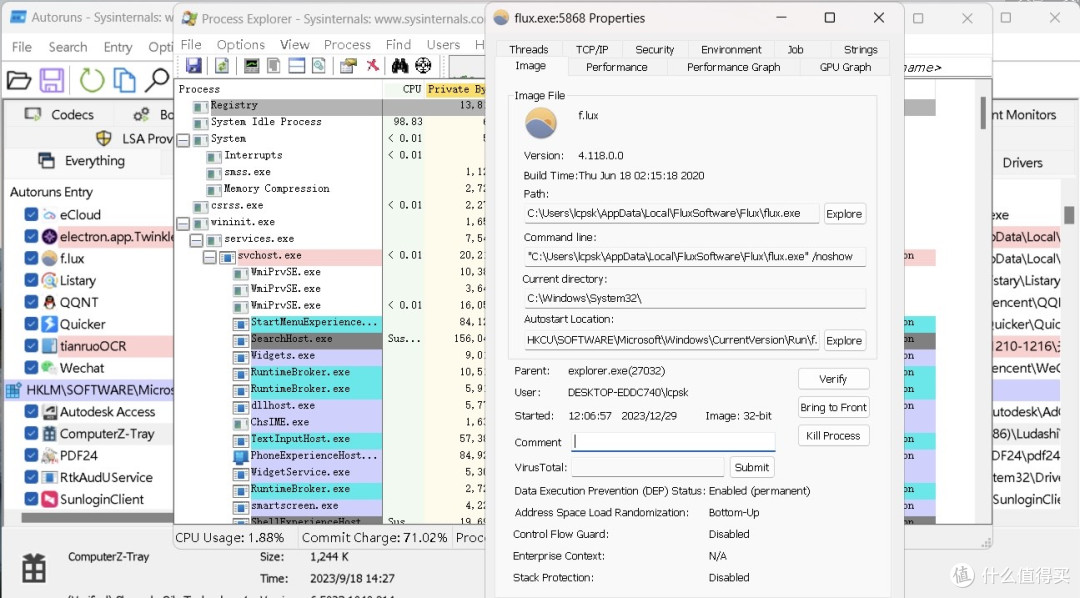Open the Entry menu in Autoruns
The width and height of the screenshot is (1080, 598).
(x=118, y=47)
